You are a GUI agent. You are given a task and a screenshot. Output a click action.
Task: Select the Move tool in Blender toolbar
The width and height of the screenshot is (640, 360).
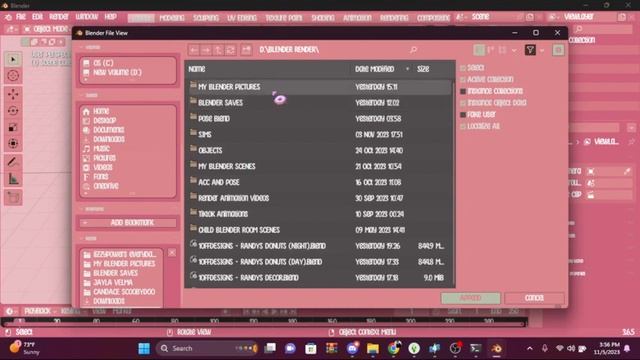point(13,94)
